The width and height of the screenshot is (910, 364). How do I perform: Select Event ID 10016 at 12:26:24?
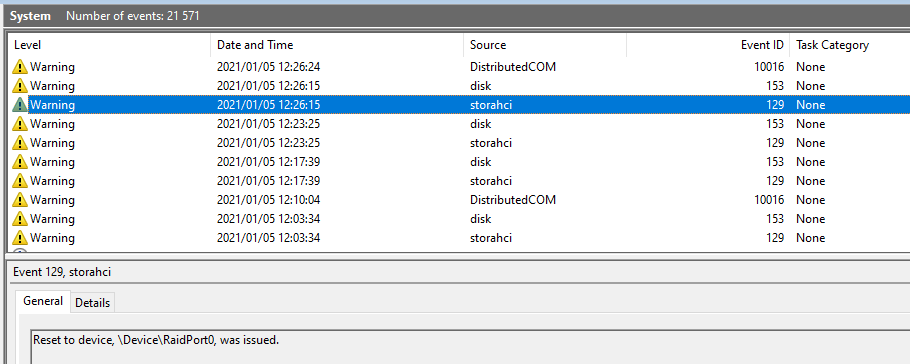[x=769, y=67]
